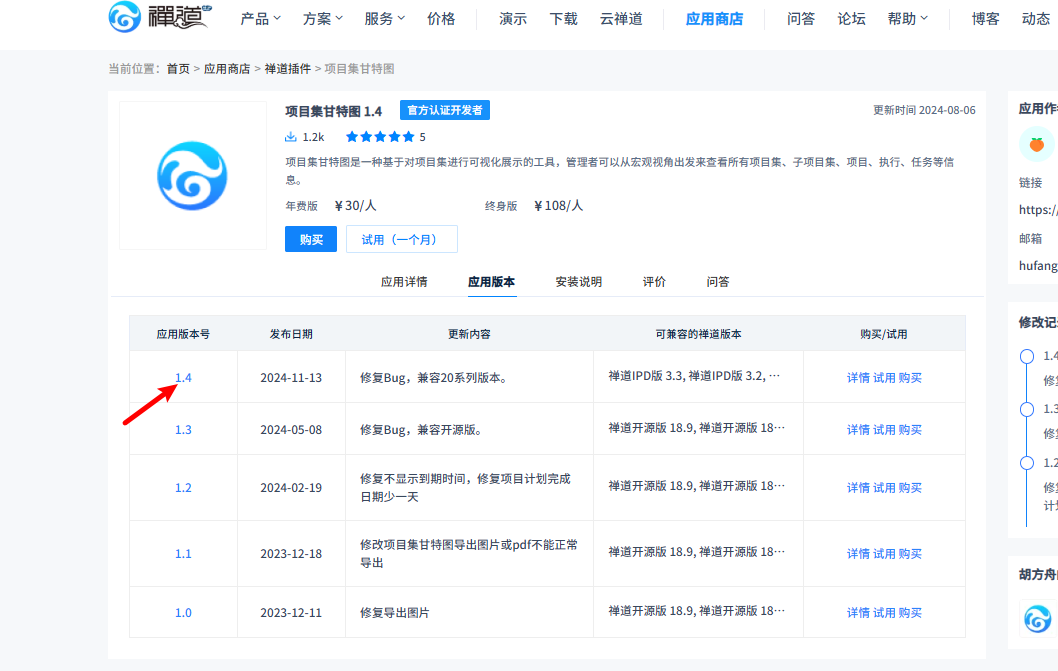Click the 可兼容的禅道版本 column header

(x=698, y=334)
